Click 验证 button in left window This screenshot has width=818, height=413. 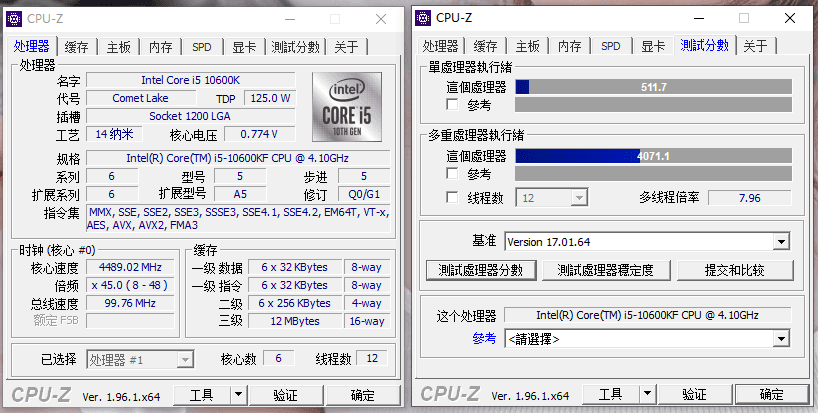pos(286,395)
